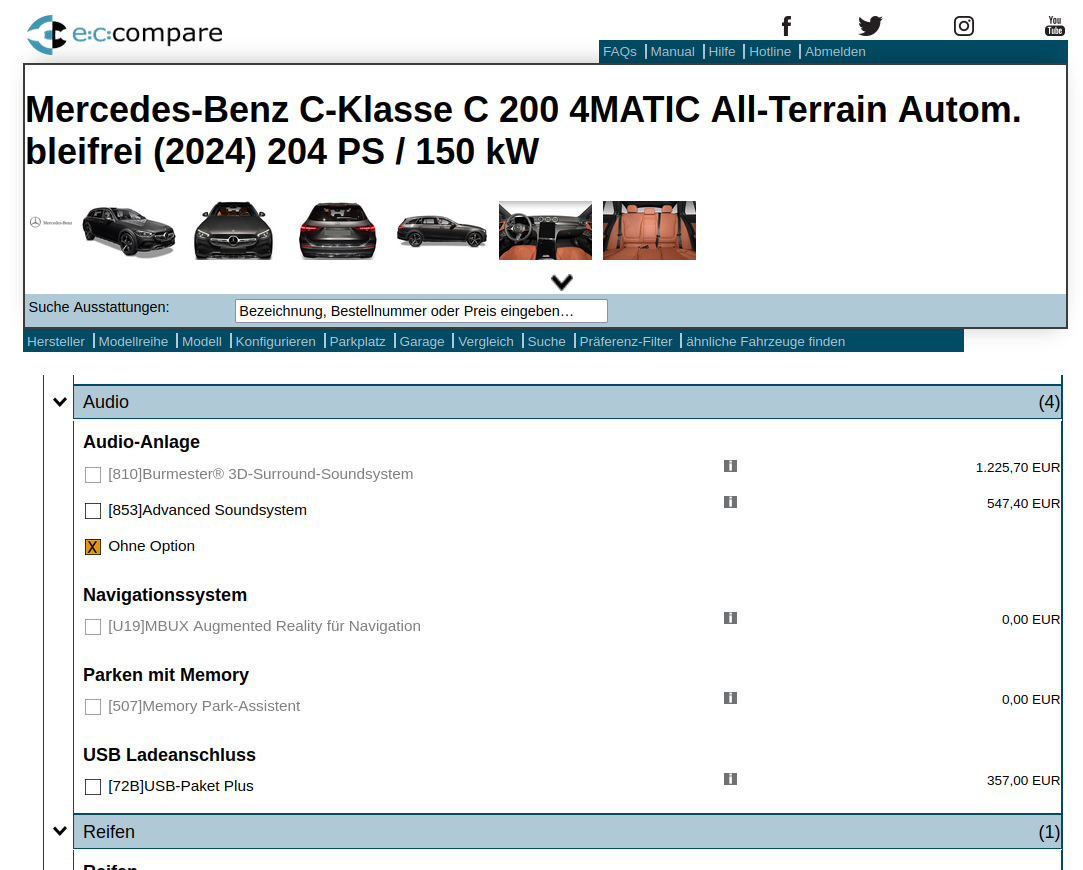This screenshot has height=870, width=1083.
Task: Tick the Memory Park-Assistent checkbox
Action: point(93,707)
